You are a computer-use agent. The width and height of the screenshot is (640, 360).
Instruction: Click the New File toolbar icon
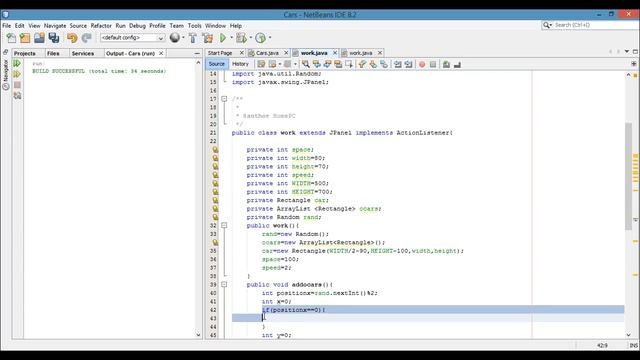(x=11, y=38)
